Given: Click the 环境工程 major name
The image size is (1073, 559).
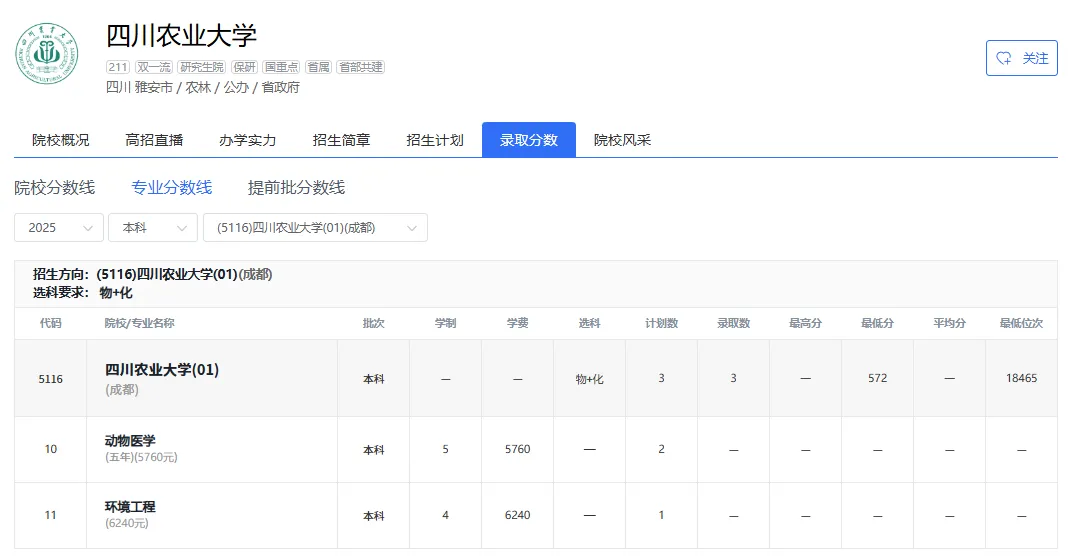Looking at the screenshot, I should [130, 507].
